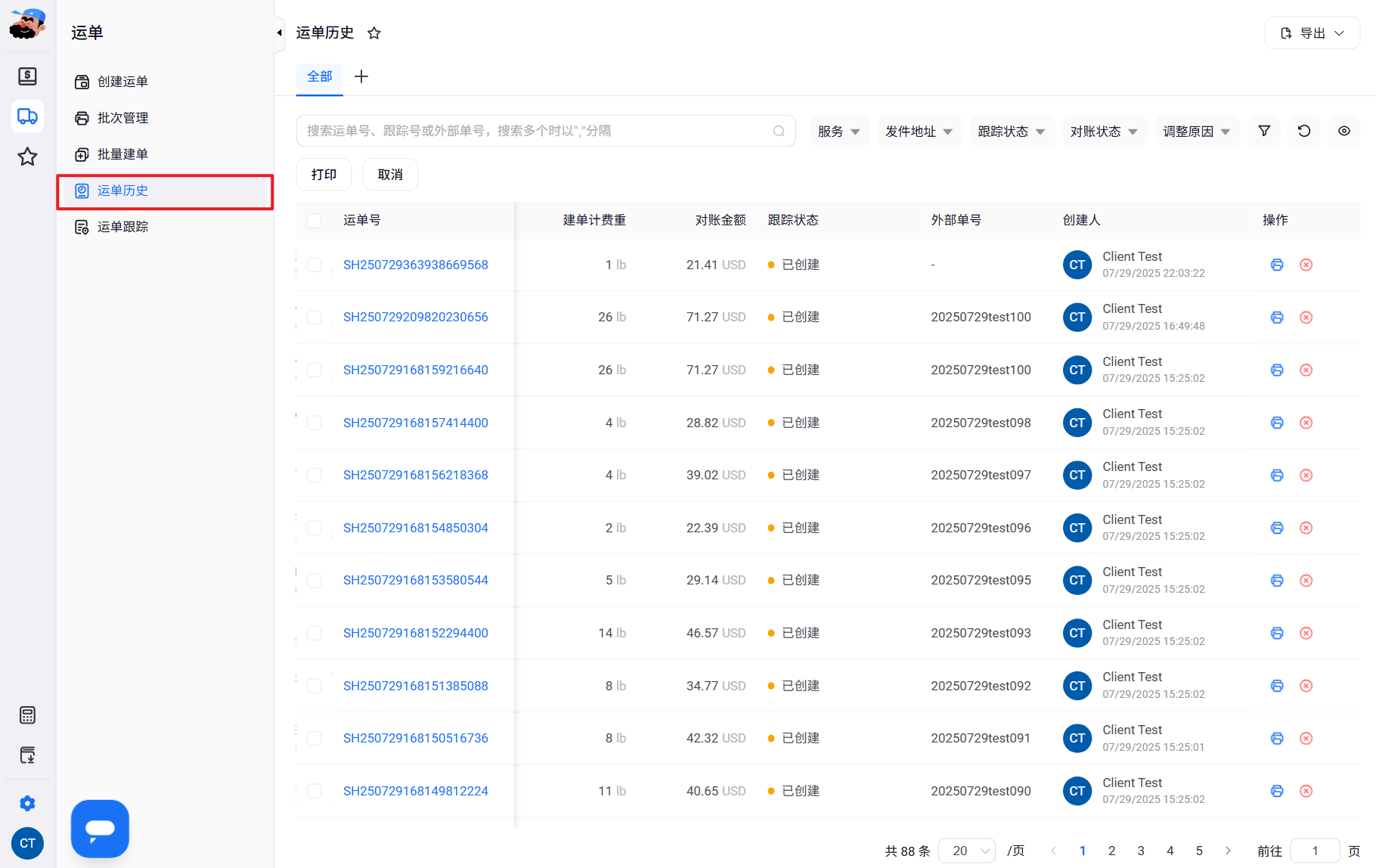Collapse the sidebar with the arrow handle
The width and height of the screenshot is (1376, 868).
tap(279, 33)
